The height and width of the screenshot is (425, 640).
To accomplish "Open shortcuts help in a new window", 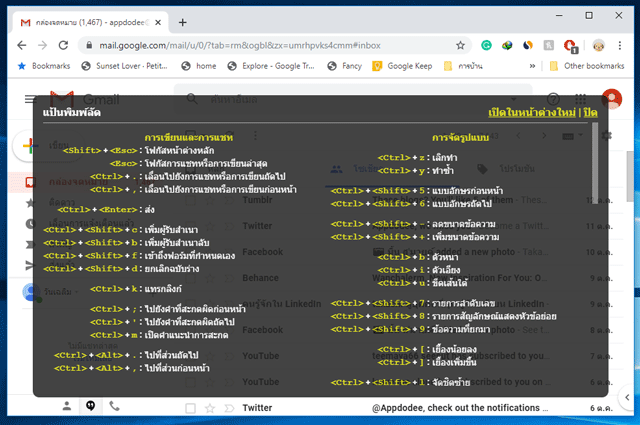I will pos(532,112).
